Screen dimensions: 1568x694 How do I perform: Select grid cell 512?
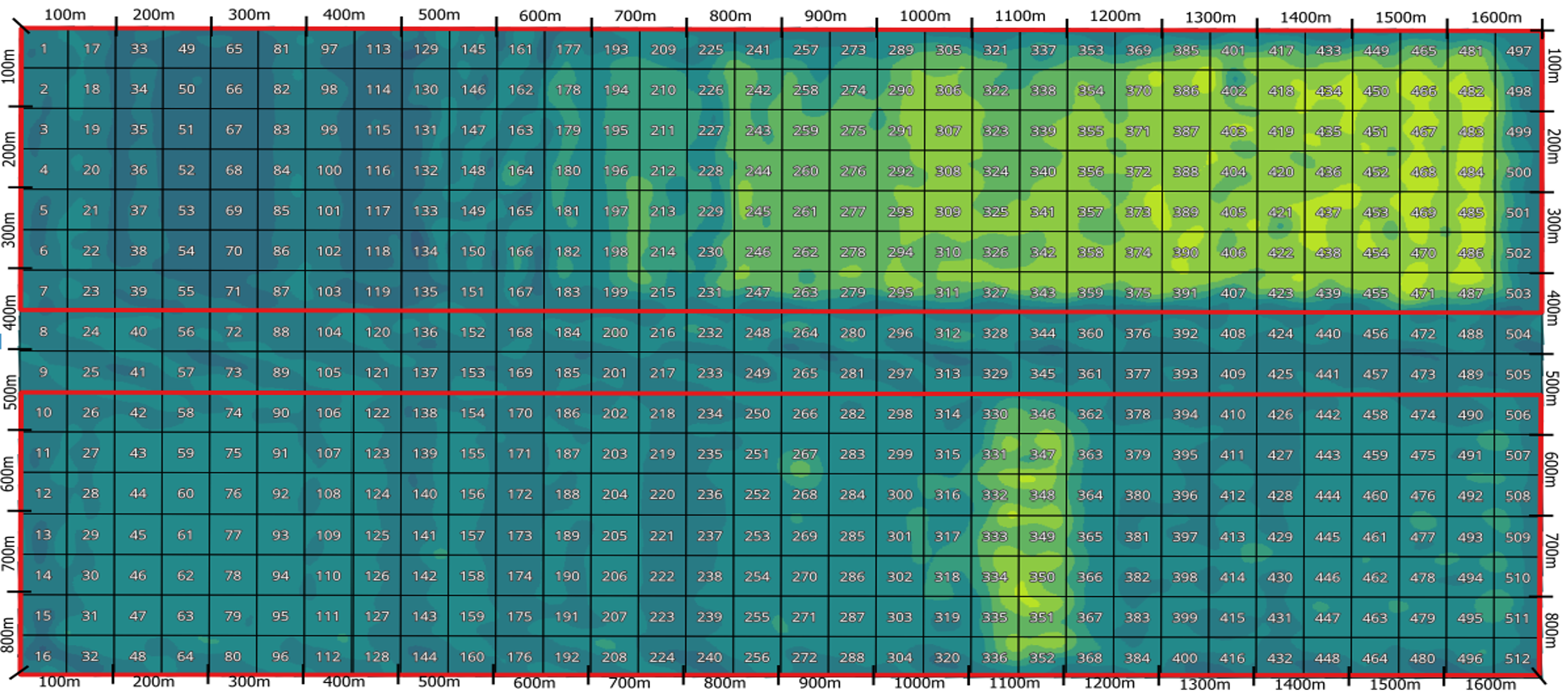1517,658
